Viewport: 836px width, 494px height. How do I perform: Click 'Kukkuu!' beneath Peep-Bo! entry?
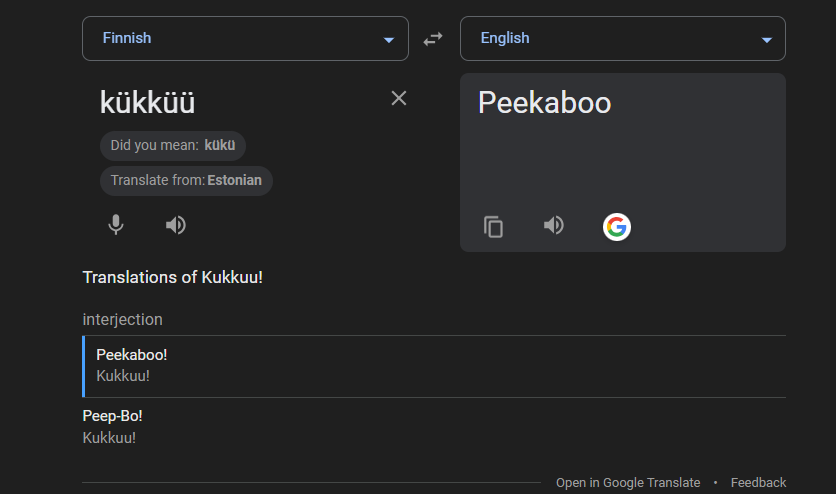[x=109, y=438]
